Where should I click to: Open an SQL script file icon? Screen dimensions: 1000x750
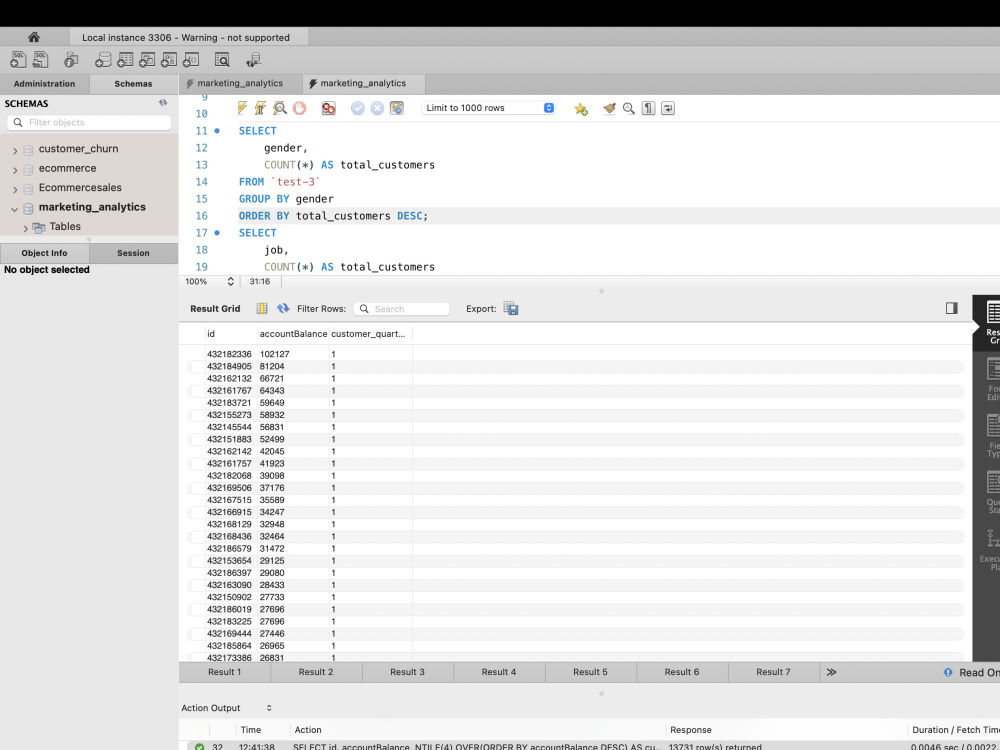41,60
